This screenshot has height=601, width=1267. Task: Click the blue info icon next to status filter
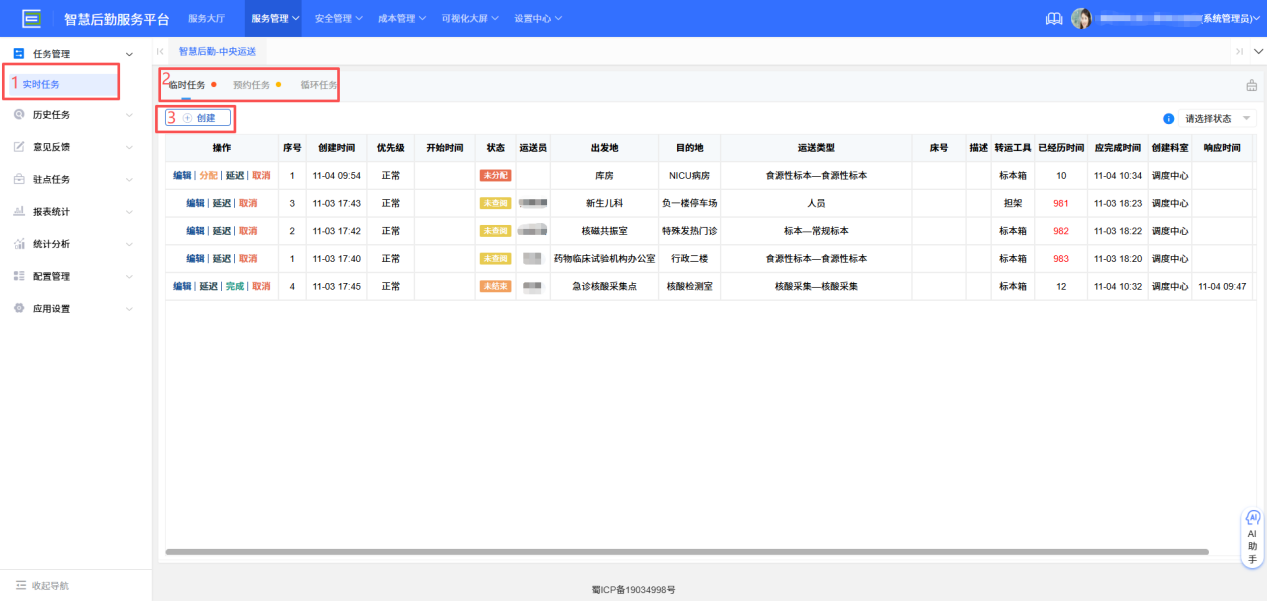(1167, 117)
